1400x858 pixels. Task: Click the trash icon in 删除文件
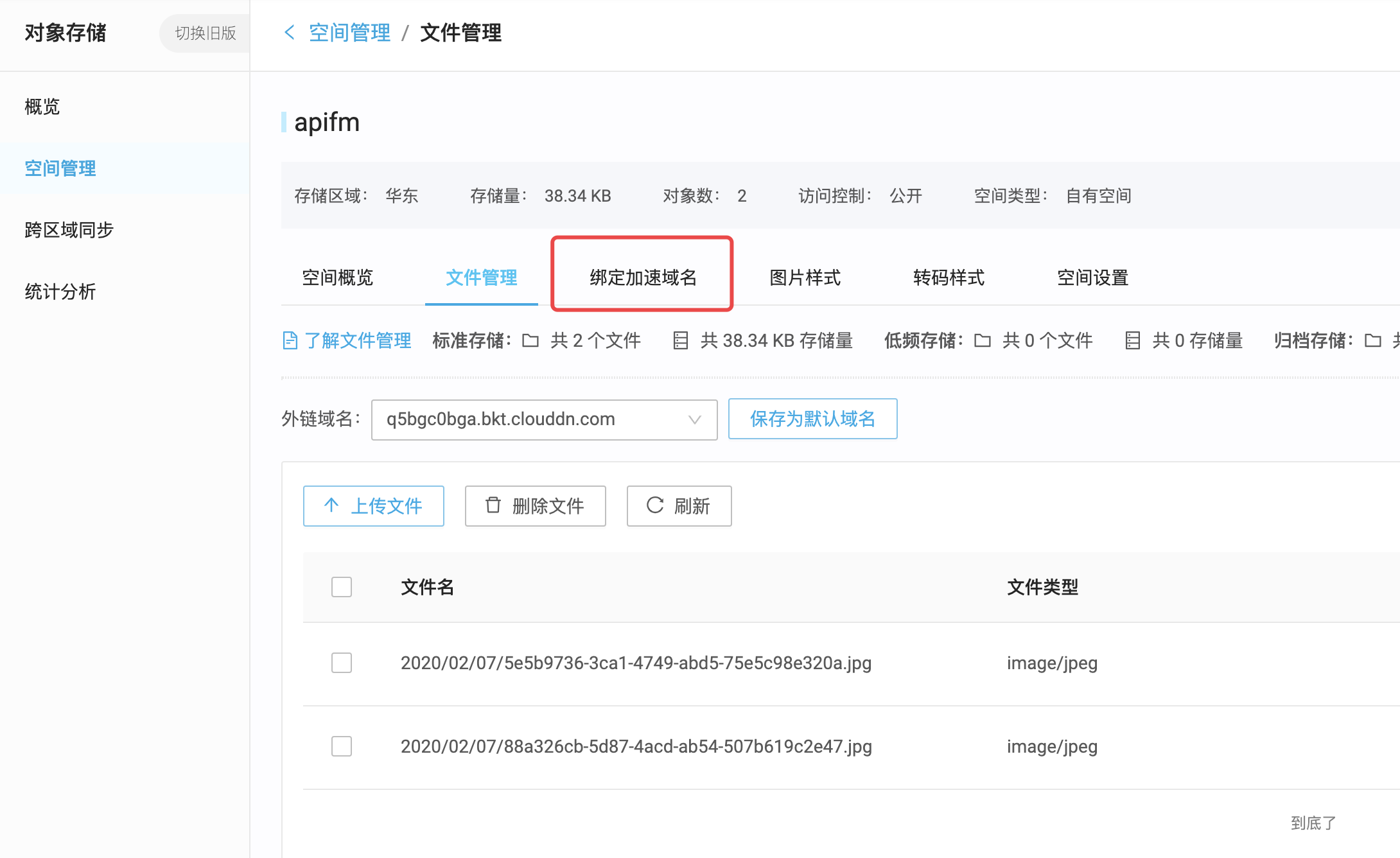coord(493,505)
